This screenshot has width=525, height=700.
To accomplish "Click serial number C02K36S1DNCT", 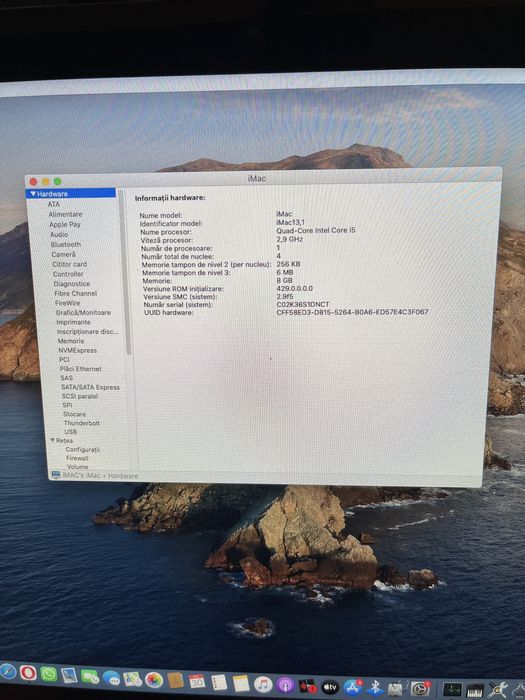I will [303, 304].
